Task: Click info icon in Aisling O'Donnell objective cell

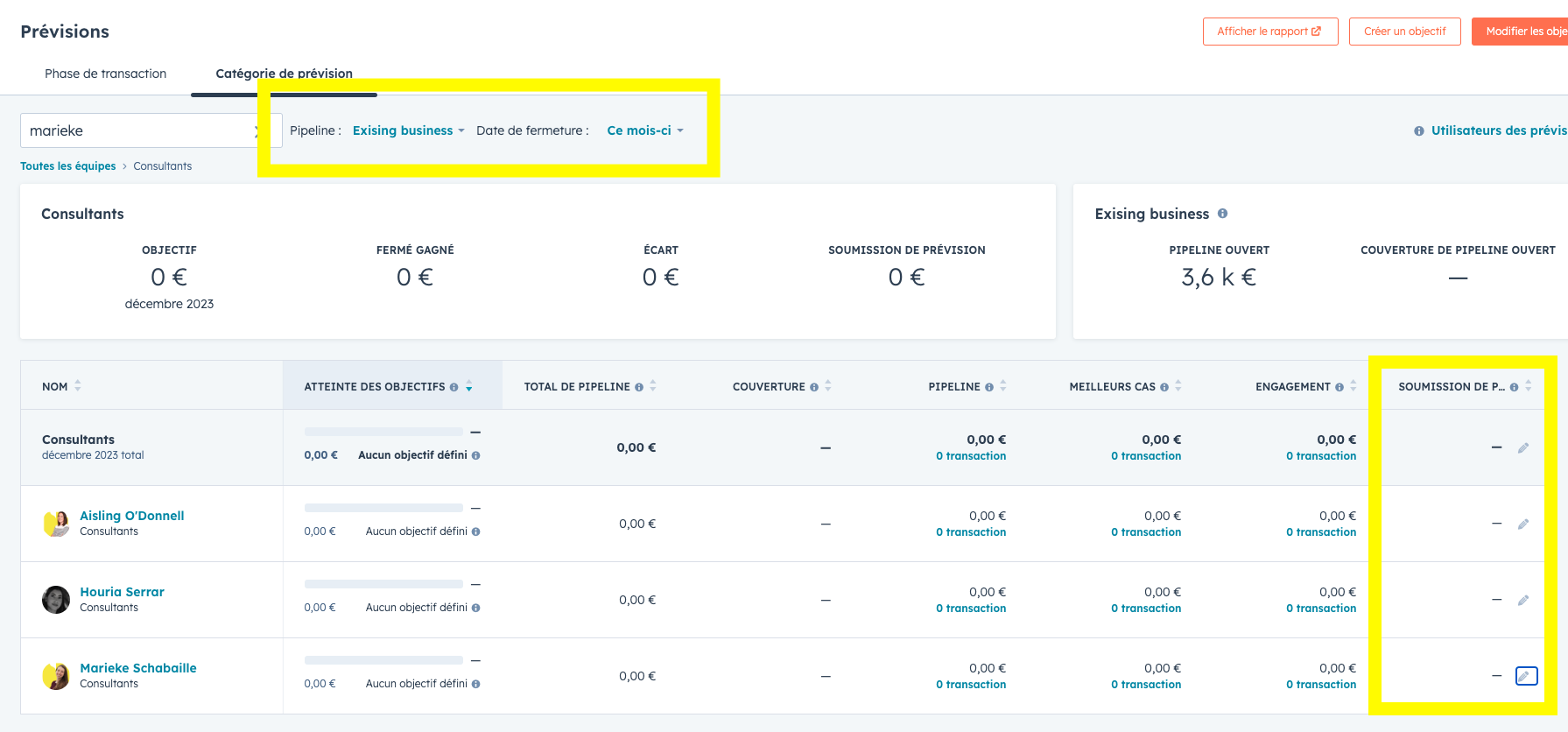Action: point(476,531)
